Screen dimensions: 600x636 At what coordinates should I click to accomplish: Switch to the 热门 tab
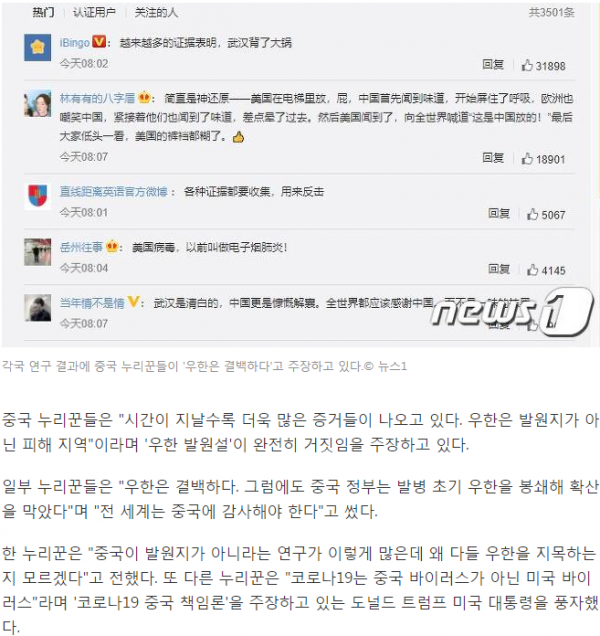point(43,13)
